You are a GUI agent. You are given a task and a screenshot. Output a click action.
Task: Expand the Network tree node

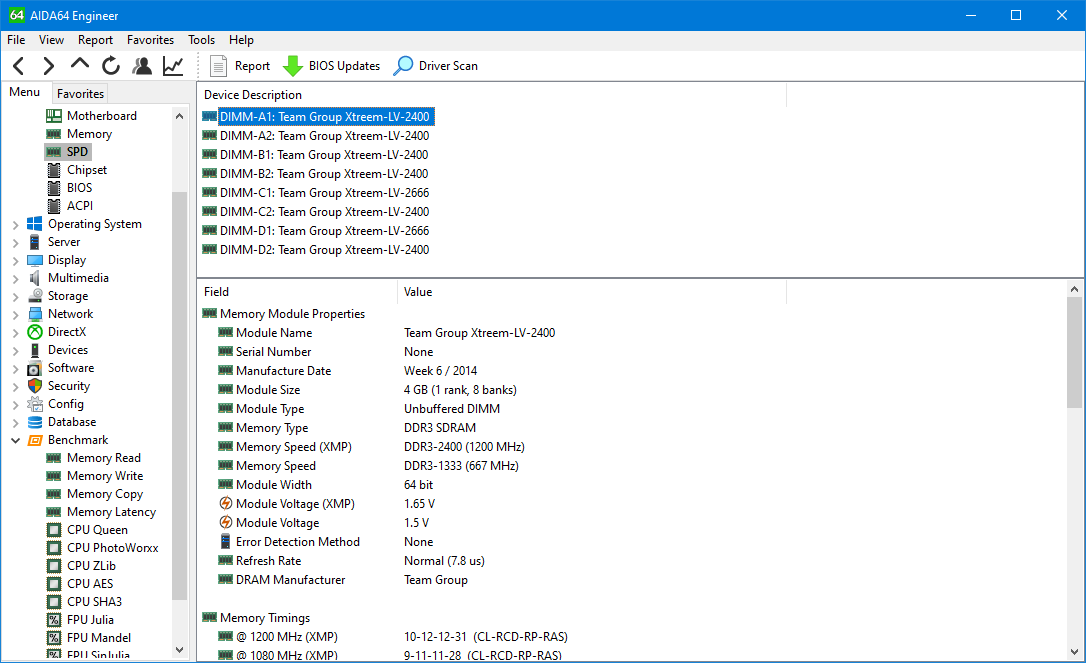click(x=15, y=315)
